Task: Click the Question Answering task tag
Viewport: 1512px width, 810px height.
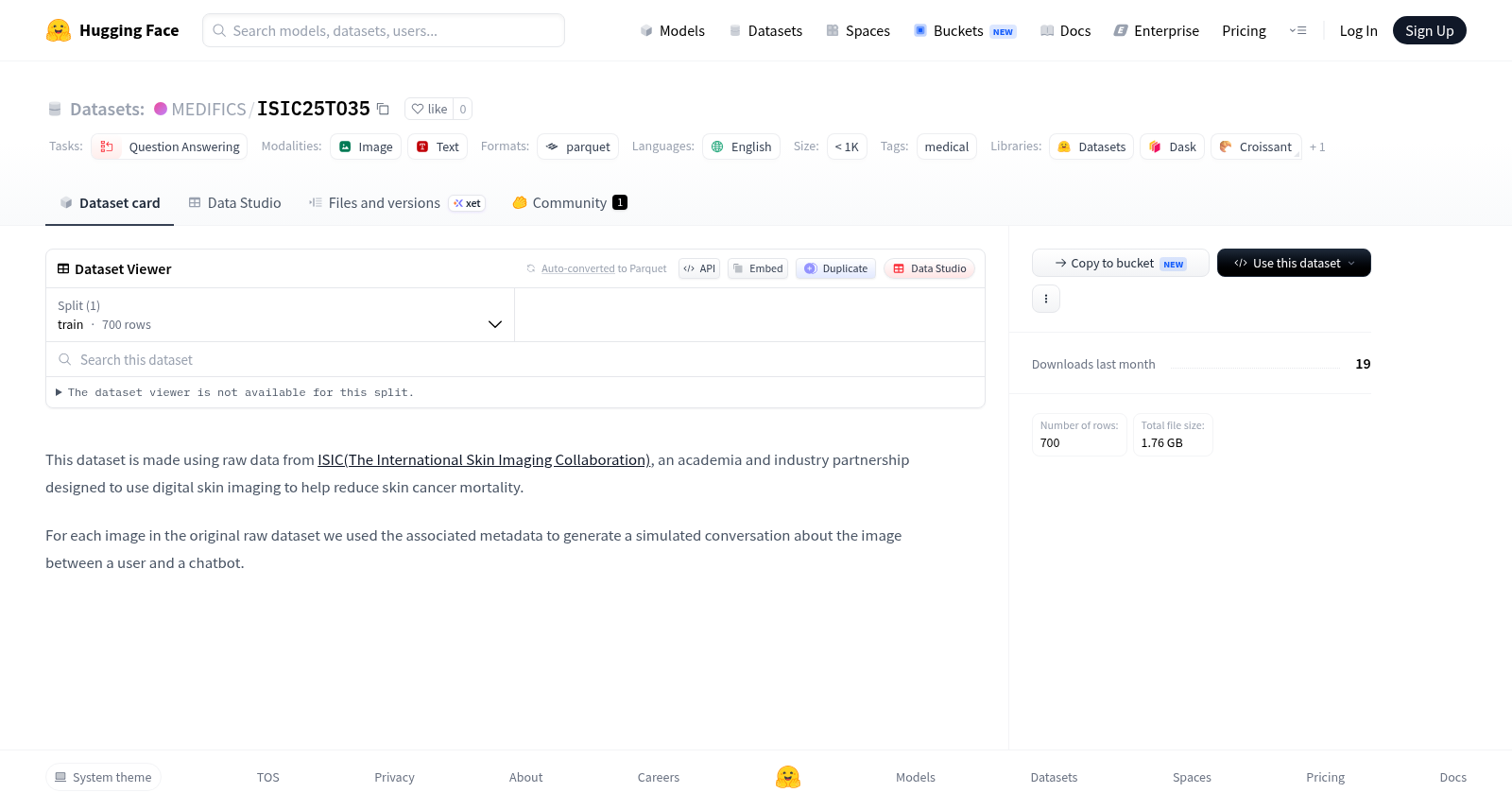Action: coord(169,146)
